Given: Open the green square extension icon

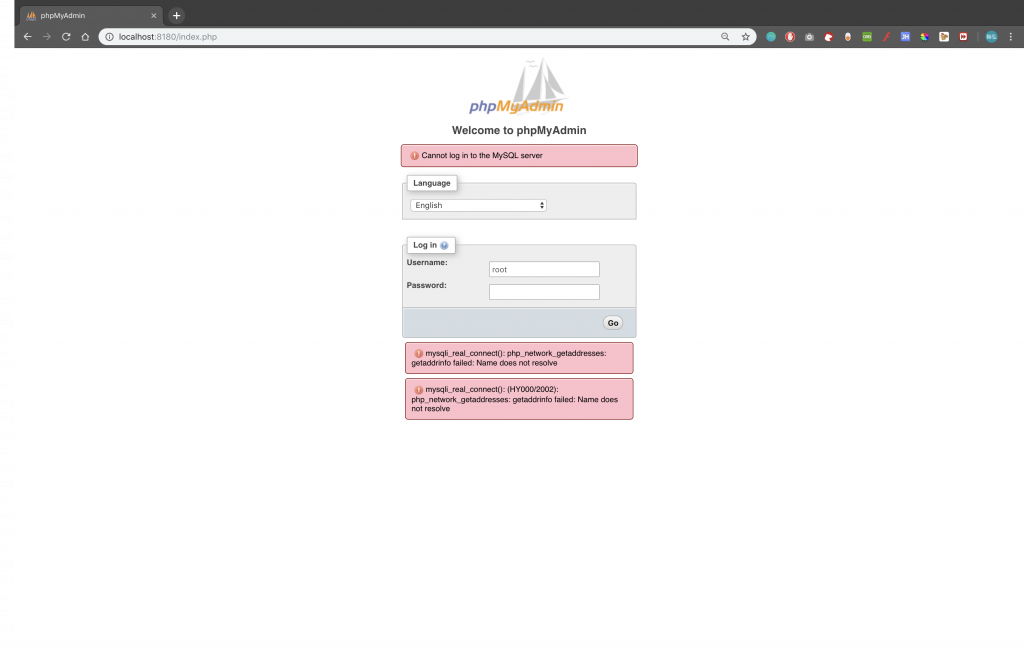Looking at the screenshot, I should [x=867, y=37].
